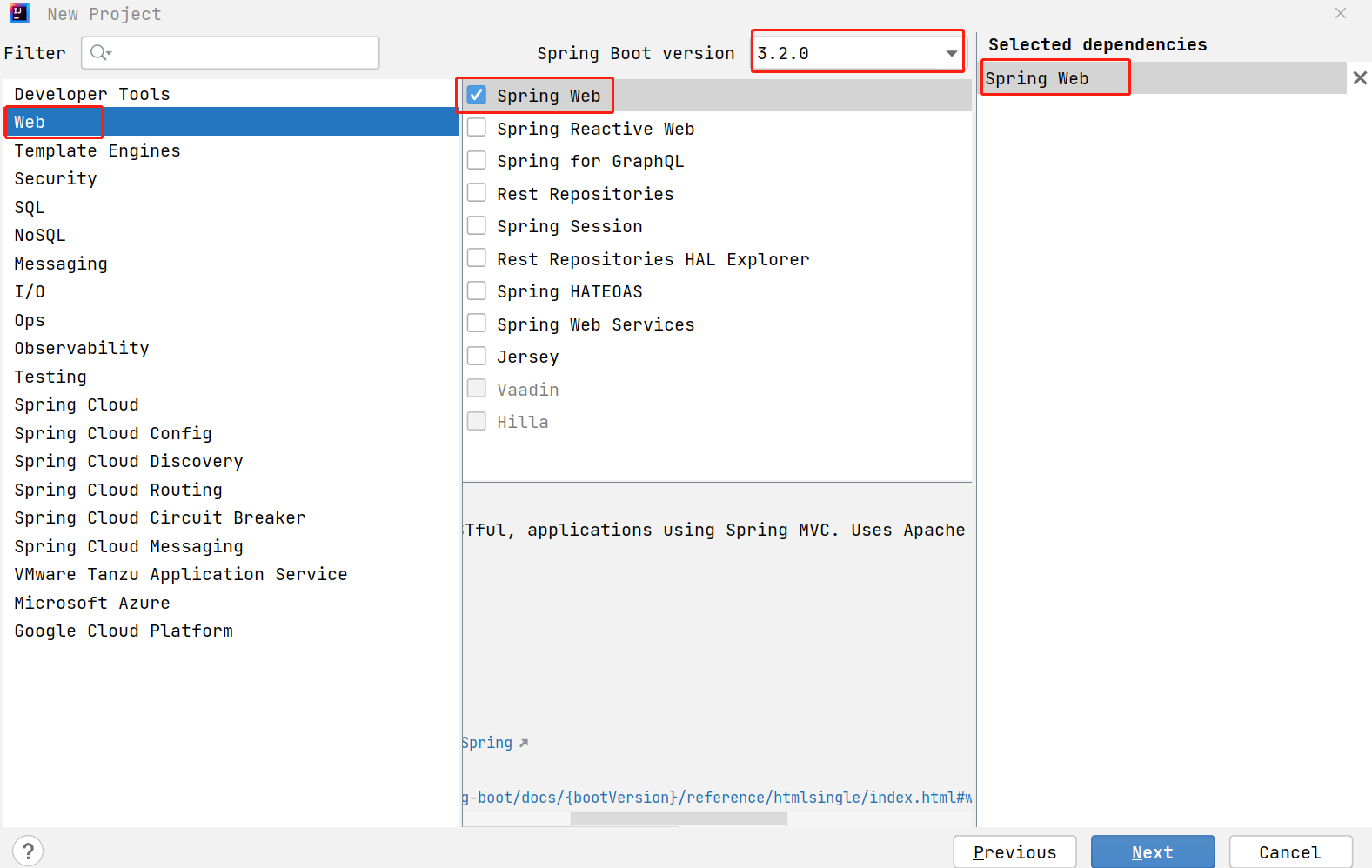Image resolution: width=1372 pixels, height=868 pixels.
Task: Select the Microsoft Azure category
Action: [231, 603]
